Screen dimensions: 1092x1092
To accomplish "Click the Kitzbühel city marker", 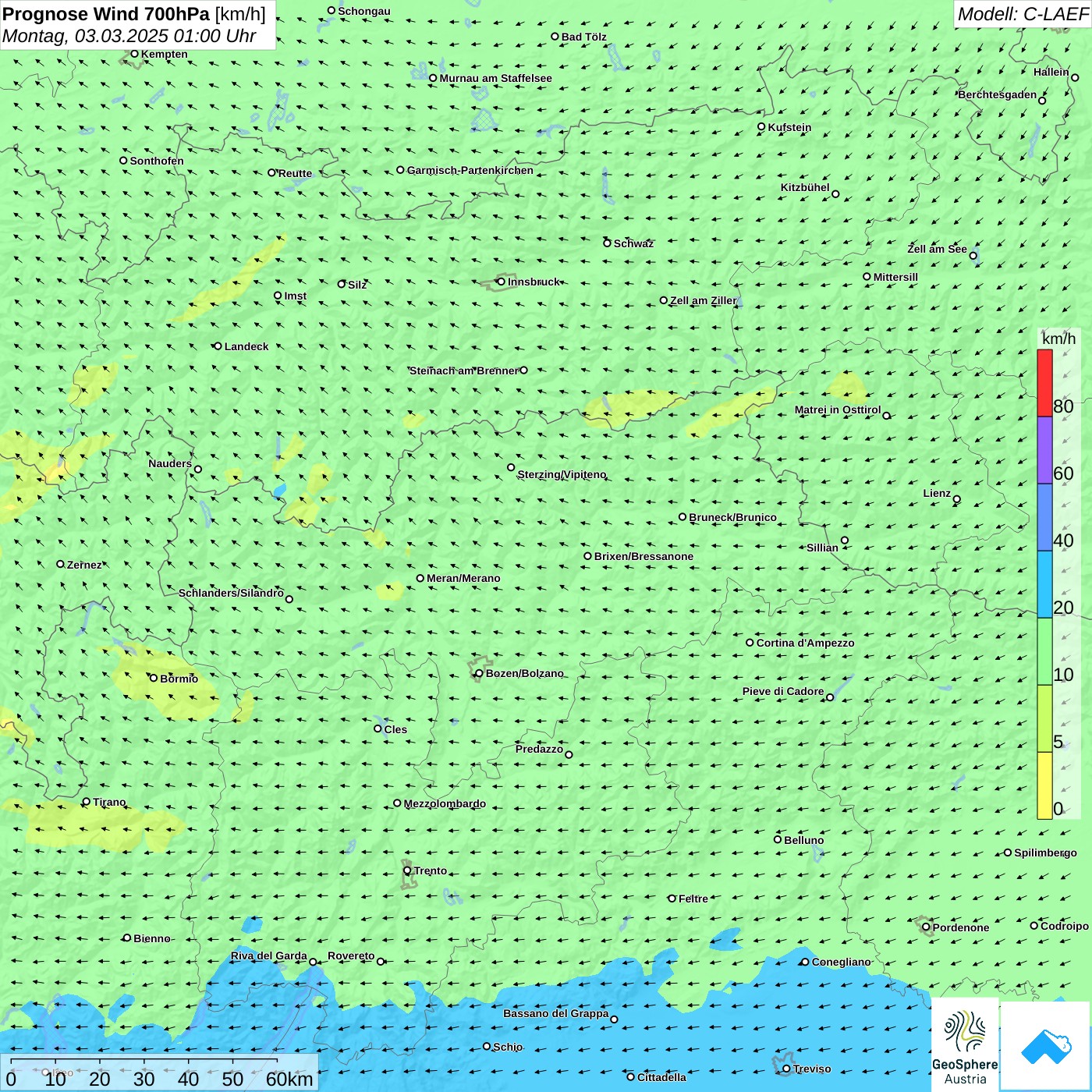I will tap(835, 194).
